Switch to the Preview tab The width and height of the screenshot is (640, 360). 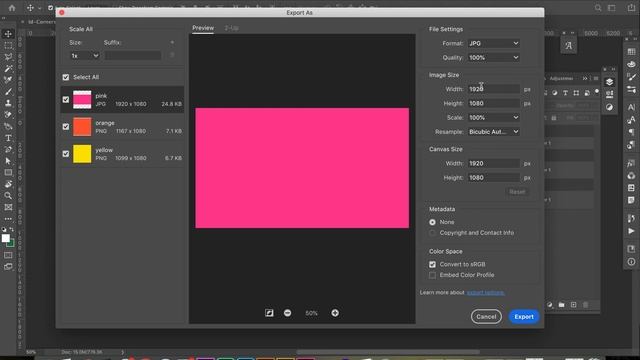pos(203,28)
